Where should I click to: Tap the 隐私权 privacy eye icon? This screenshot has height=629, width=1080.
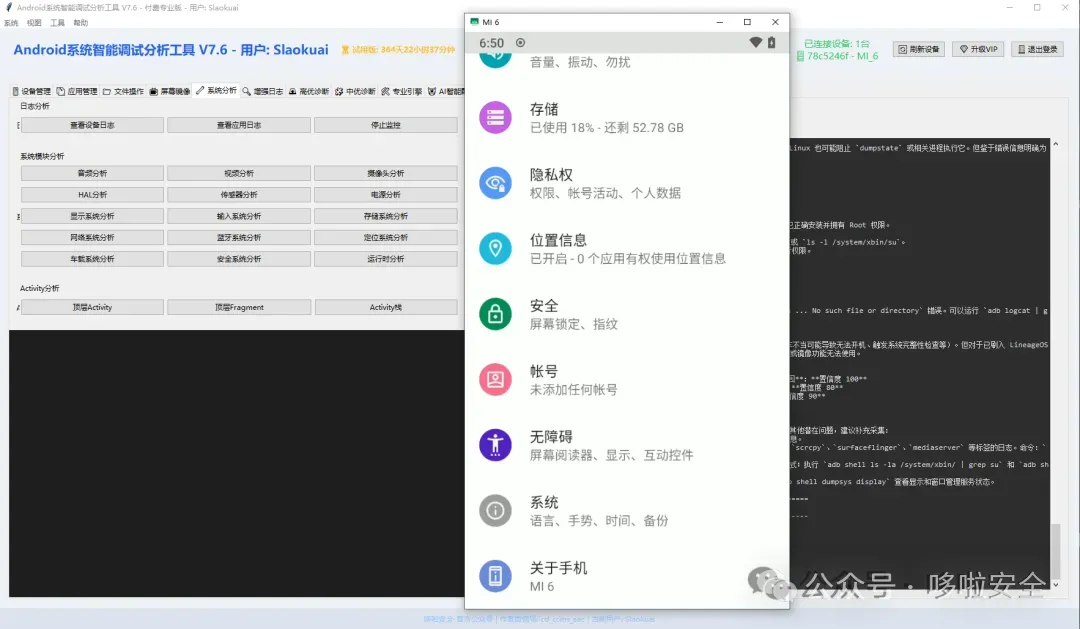click(x=495, y=183)
